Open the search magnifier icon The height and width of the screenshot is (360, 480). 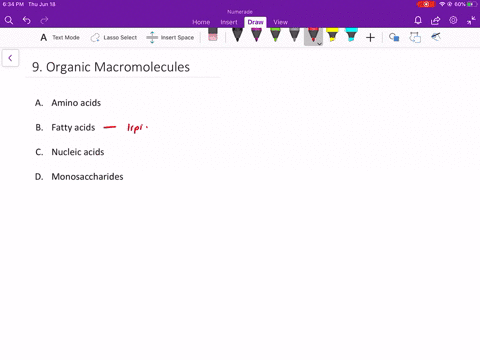click(9, 21)
